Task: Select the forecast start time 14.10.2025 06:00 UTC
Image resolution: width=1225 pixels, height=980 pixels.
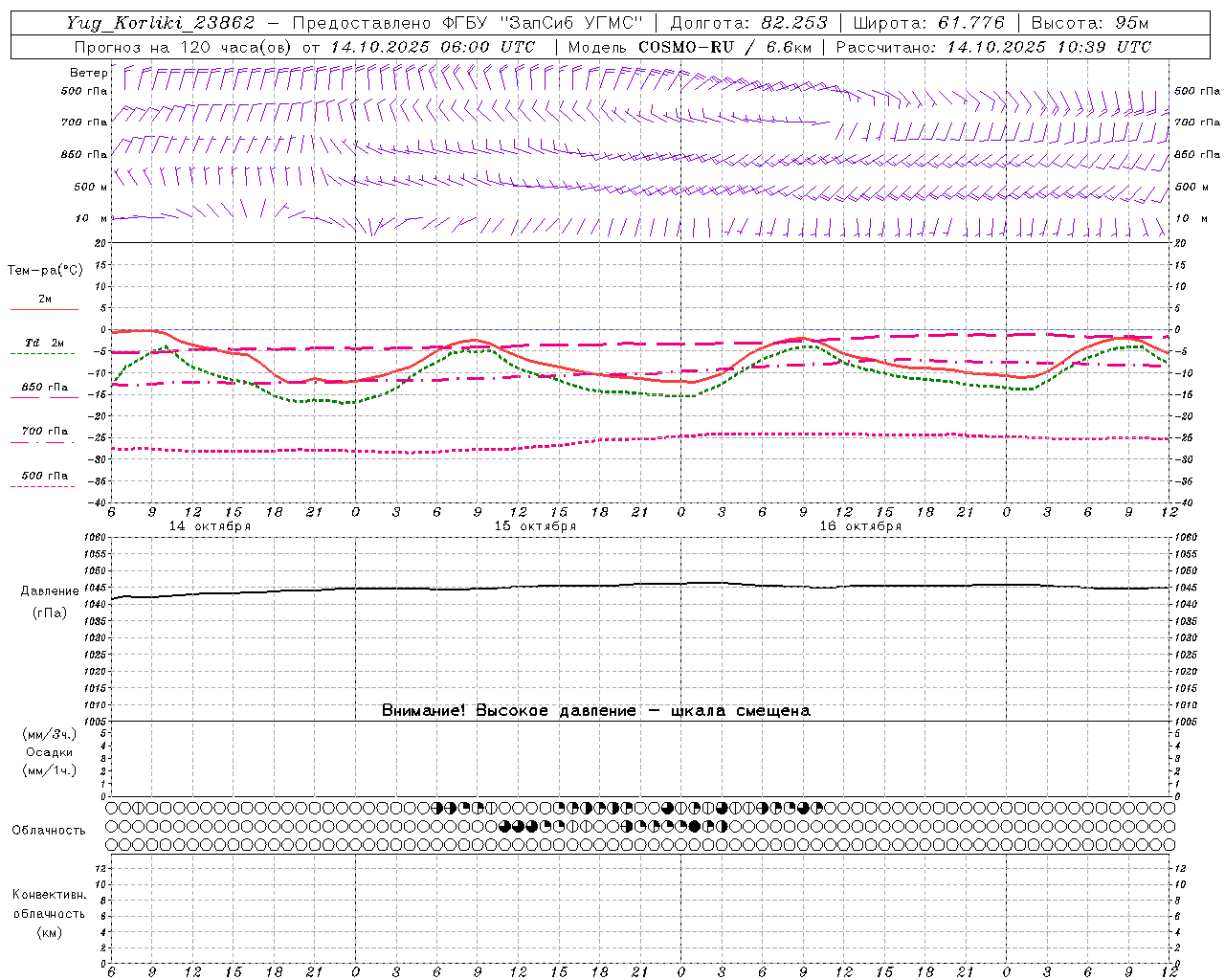Action: pos(433,47)
